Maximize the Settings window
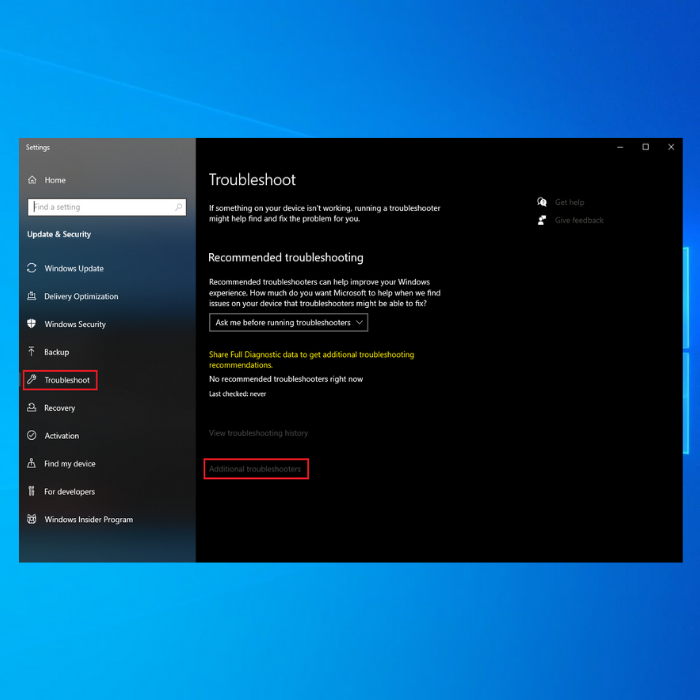Image resolution: width=700 pixels, height=700 pixels. tap(646, 147)
